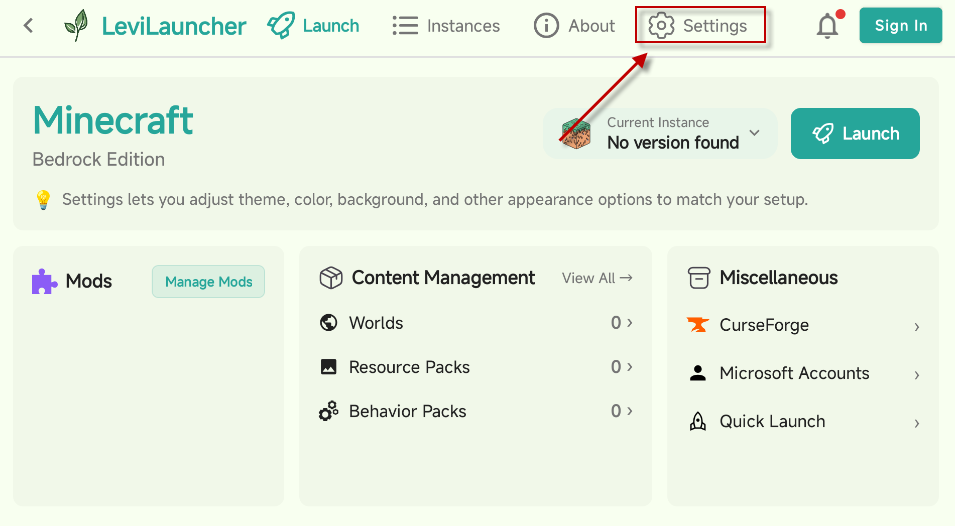The image size is (955, 526).
Task: Click the LeviLauncher title text
Action: [x=174, y=26]
